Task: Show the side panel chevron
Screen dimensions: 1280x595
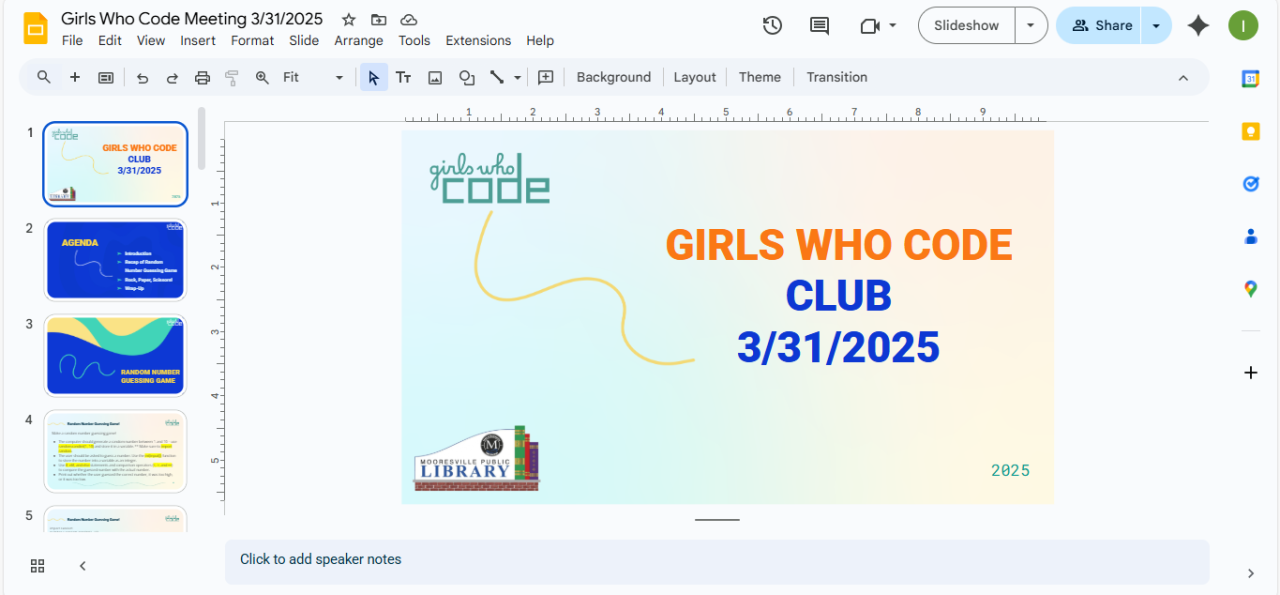Action: (x=1250, y=573)
